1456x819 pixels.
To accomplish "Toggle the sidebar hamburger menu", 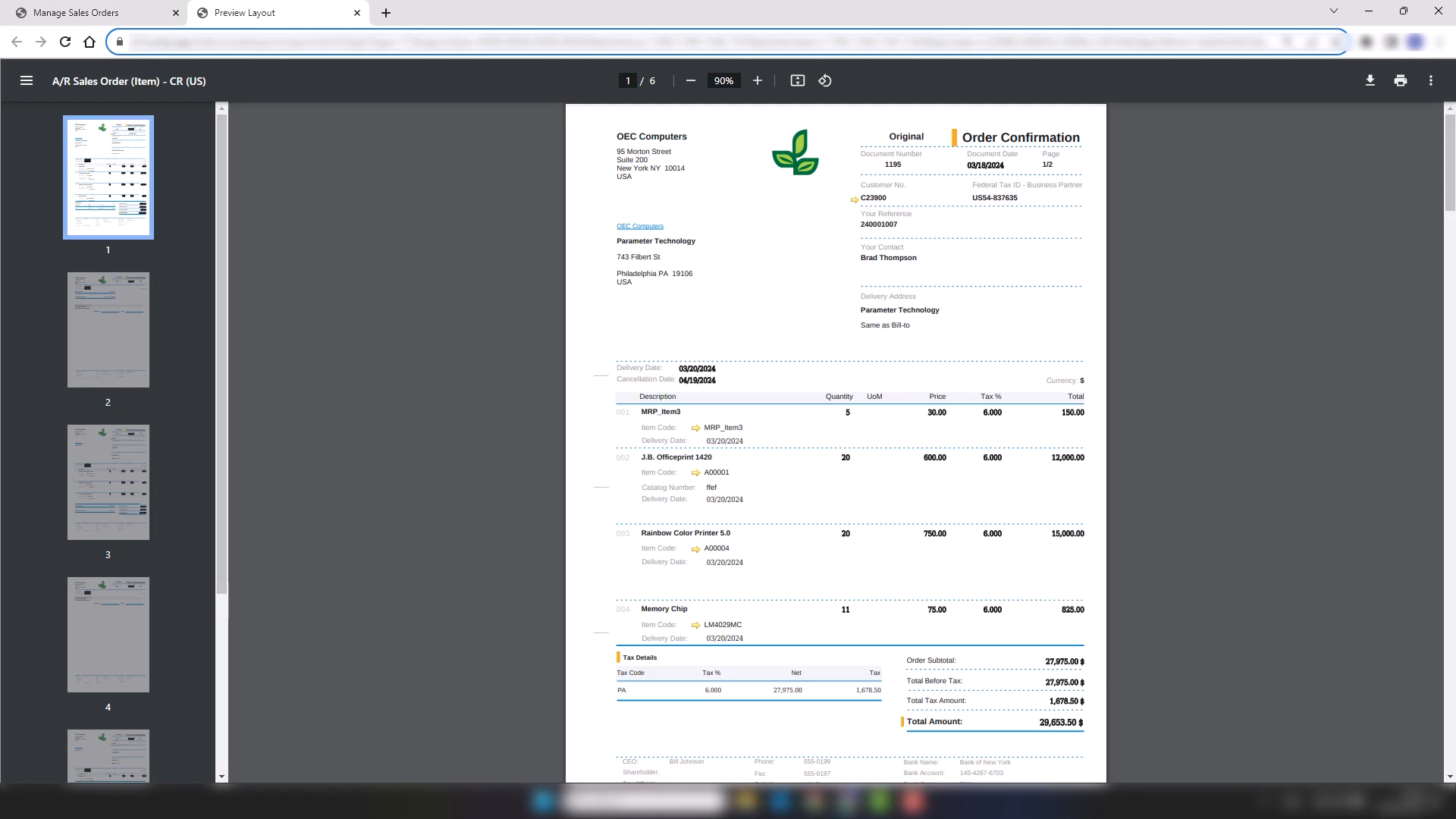I will (x=27, y=80).
